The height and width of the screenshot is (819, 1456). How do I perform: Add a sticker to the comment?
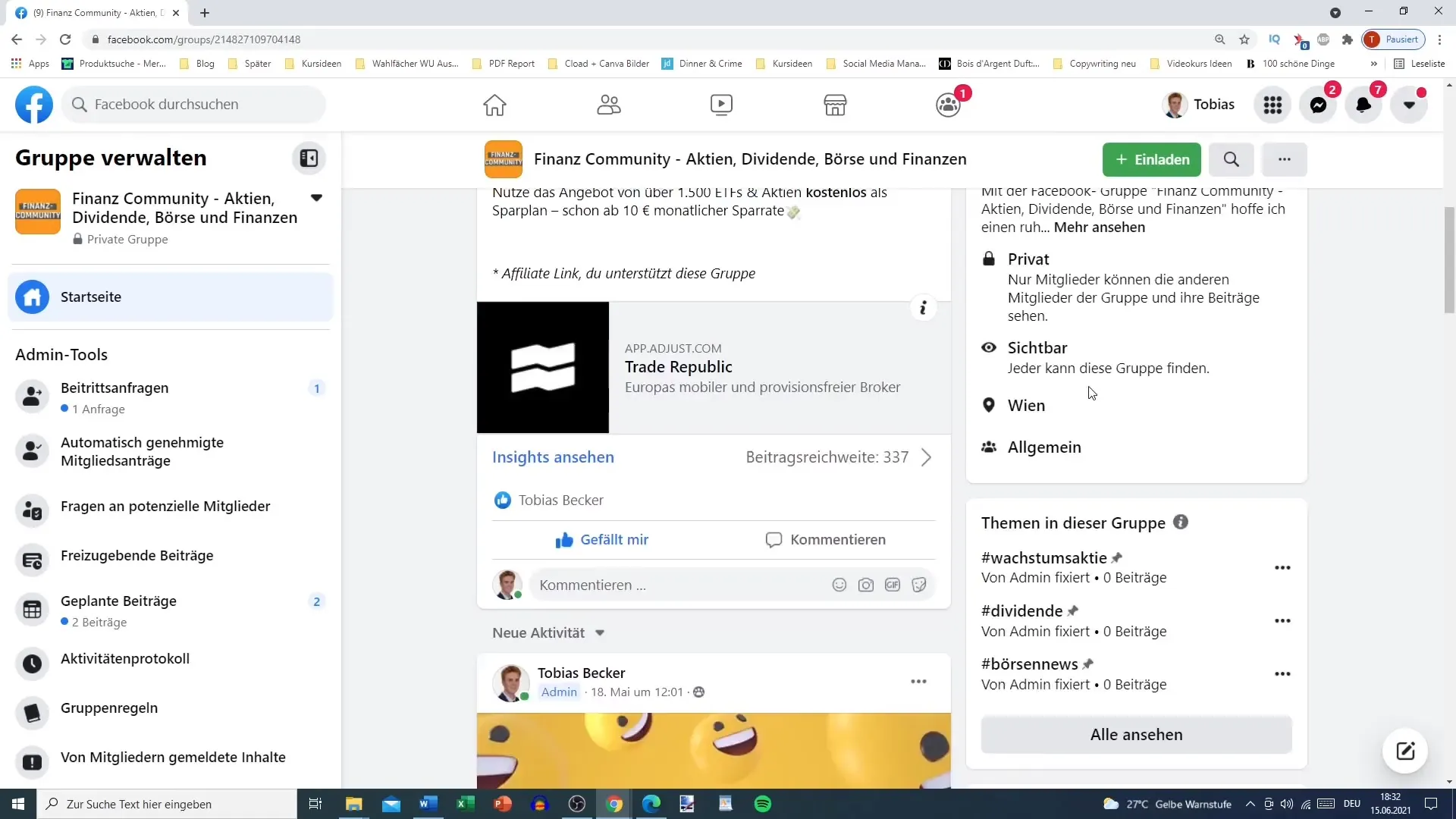coord(919,585)
